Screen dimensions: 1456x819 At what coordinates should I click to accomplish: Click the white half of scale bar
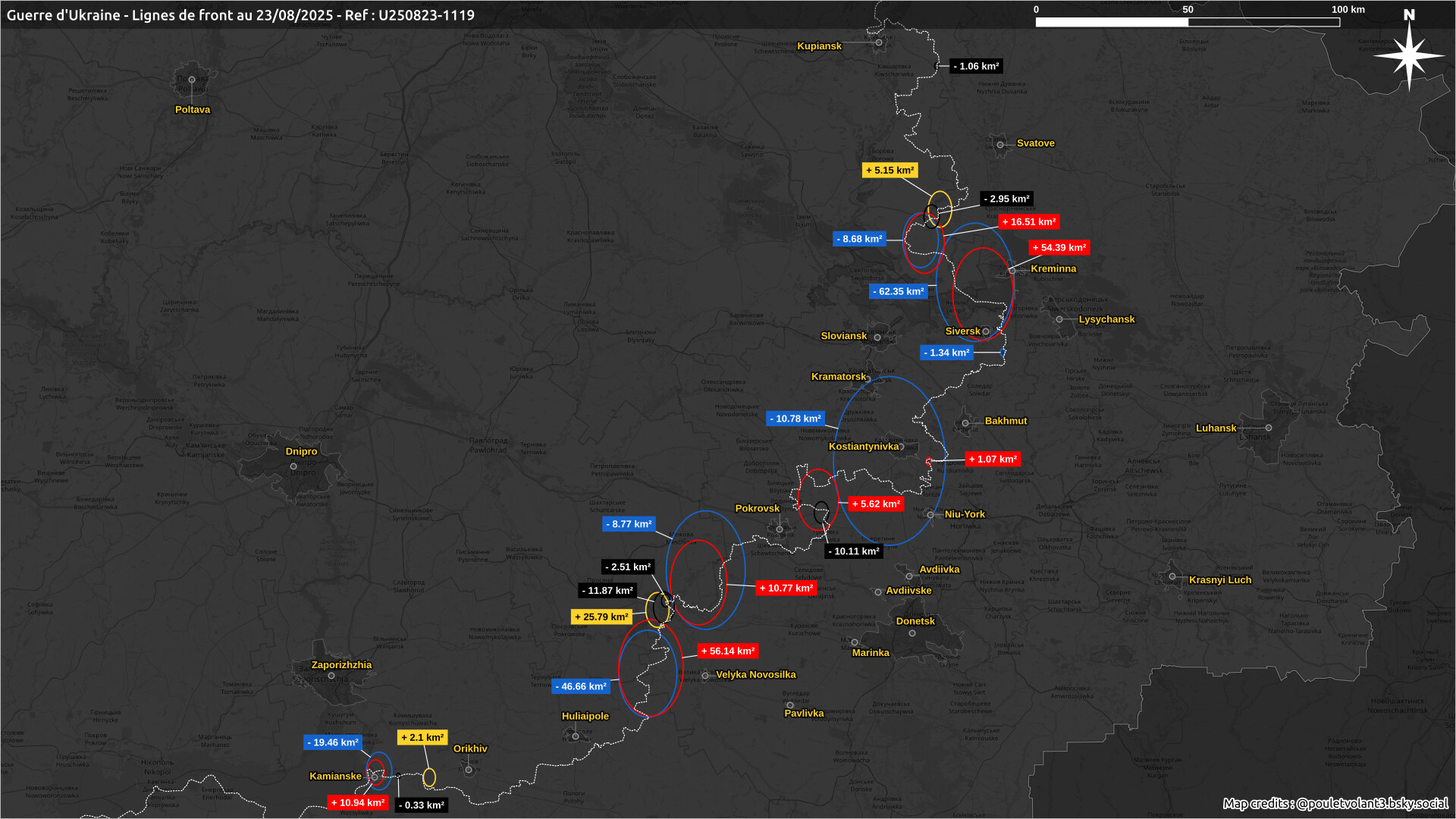point(1112,23)
